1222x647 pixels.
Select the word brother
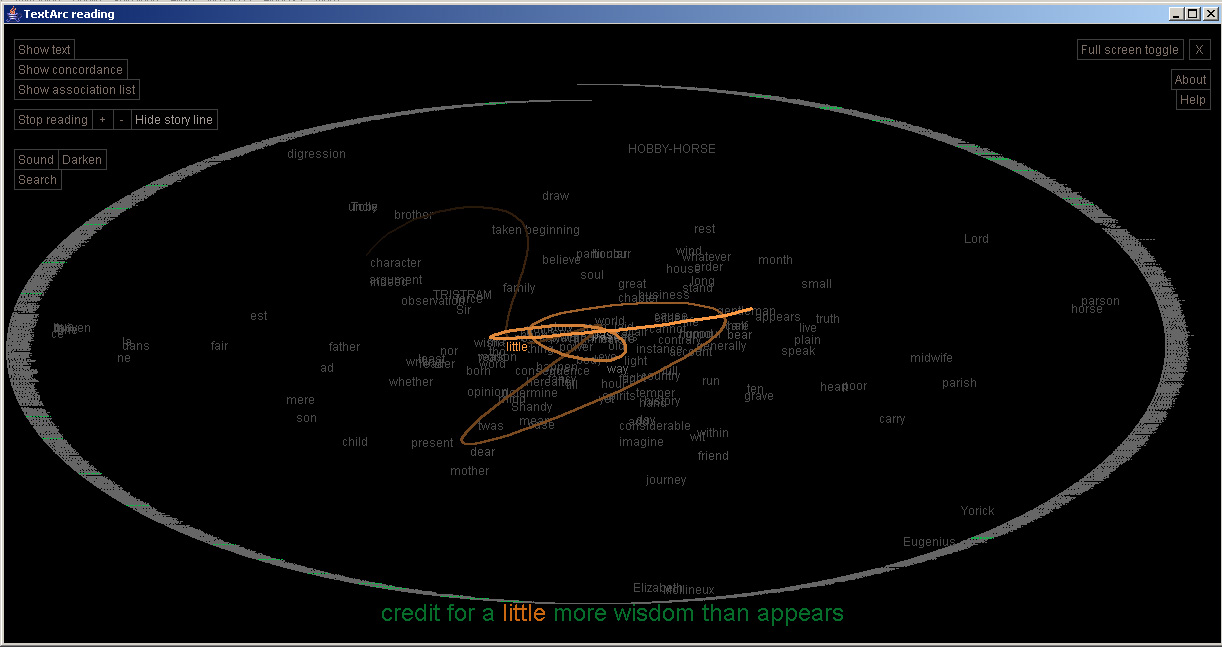click(x=413, y=215)
